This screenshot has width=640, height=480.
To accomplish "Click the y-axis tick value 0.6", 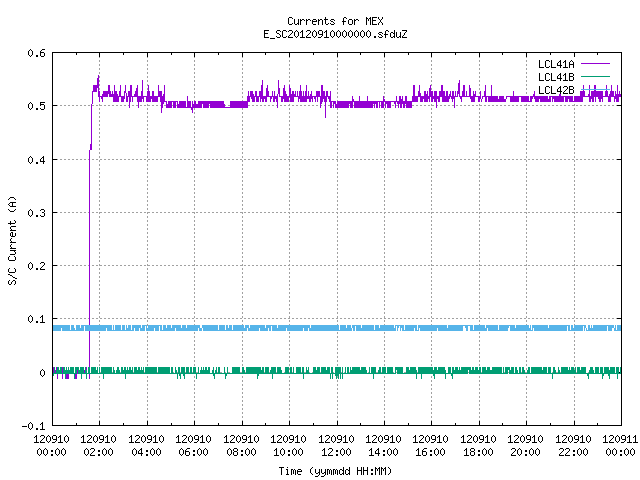I will click(x=36, y=53).
